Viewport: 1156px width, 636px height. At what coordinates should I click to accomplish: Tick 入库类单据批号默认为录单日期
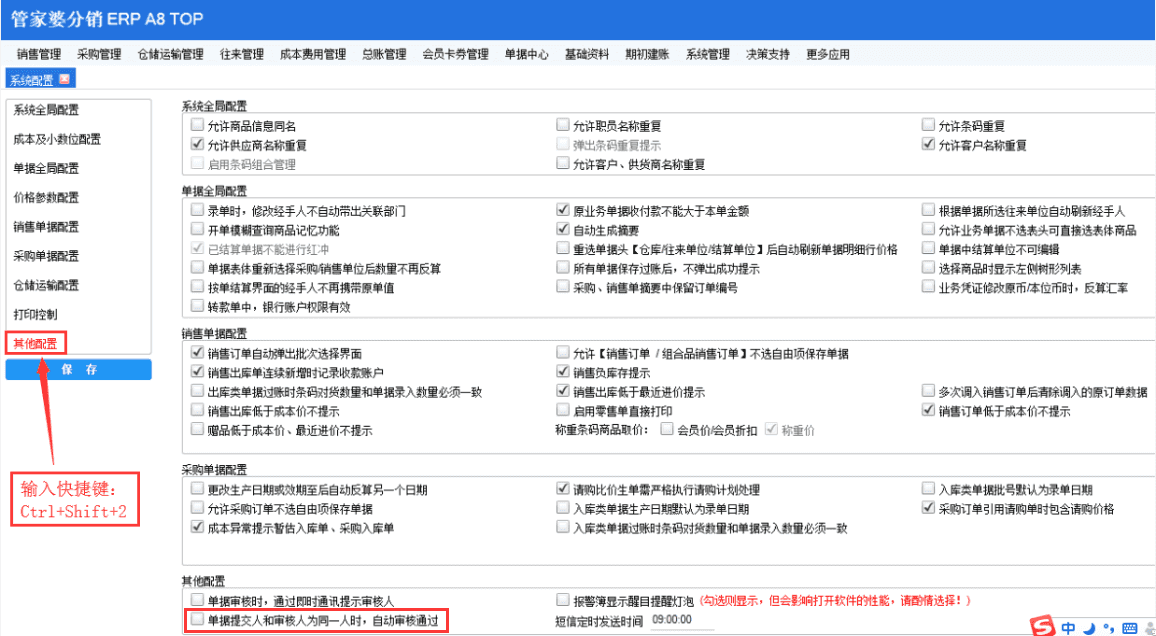pos(929,489)
